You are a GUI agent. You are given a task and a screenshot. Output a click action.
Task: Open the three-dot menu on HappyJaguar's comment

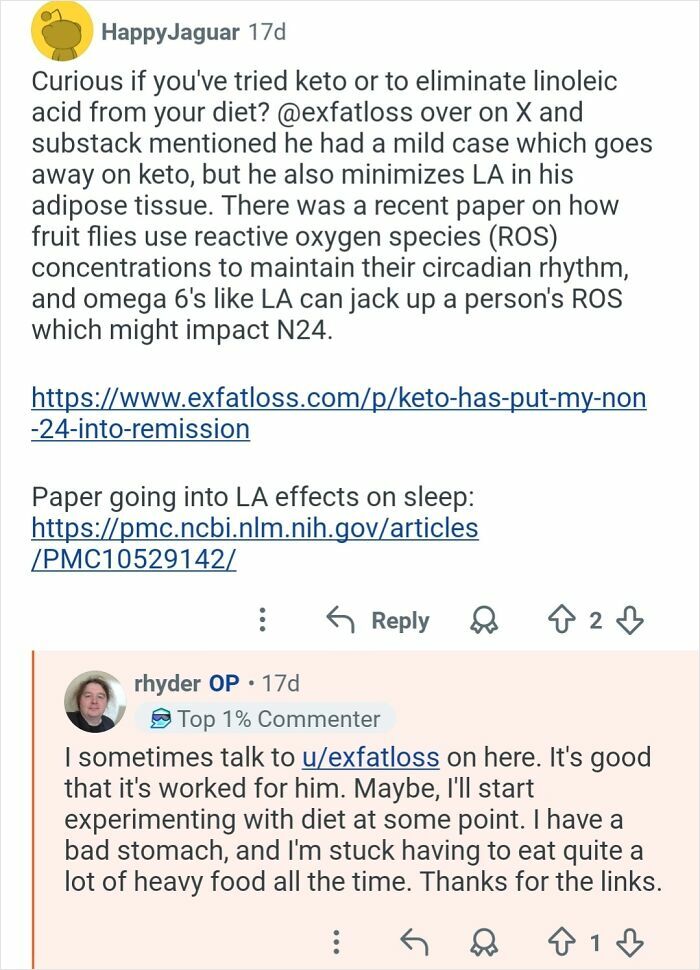coord(263,621)
